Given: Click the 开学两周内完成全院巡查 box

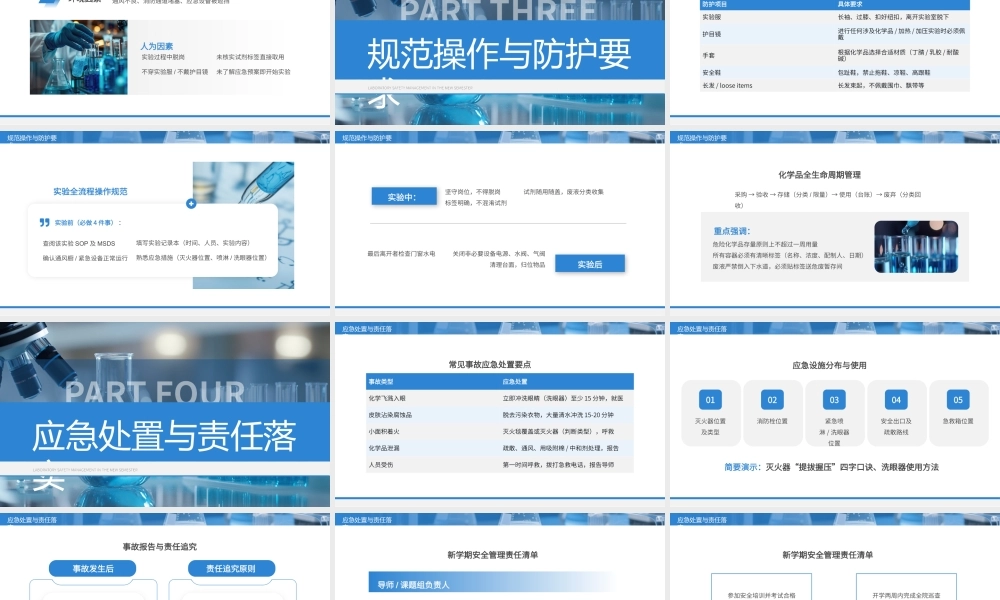Looking at the screenshot, I should tap(906, 587).
